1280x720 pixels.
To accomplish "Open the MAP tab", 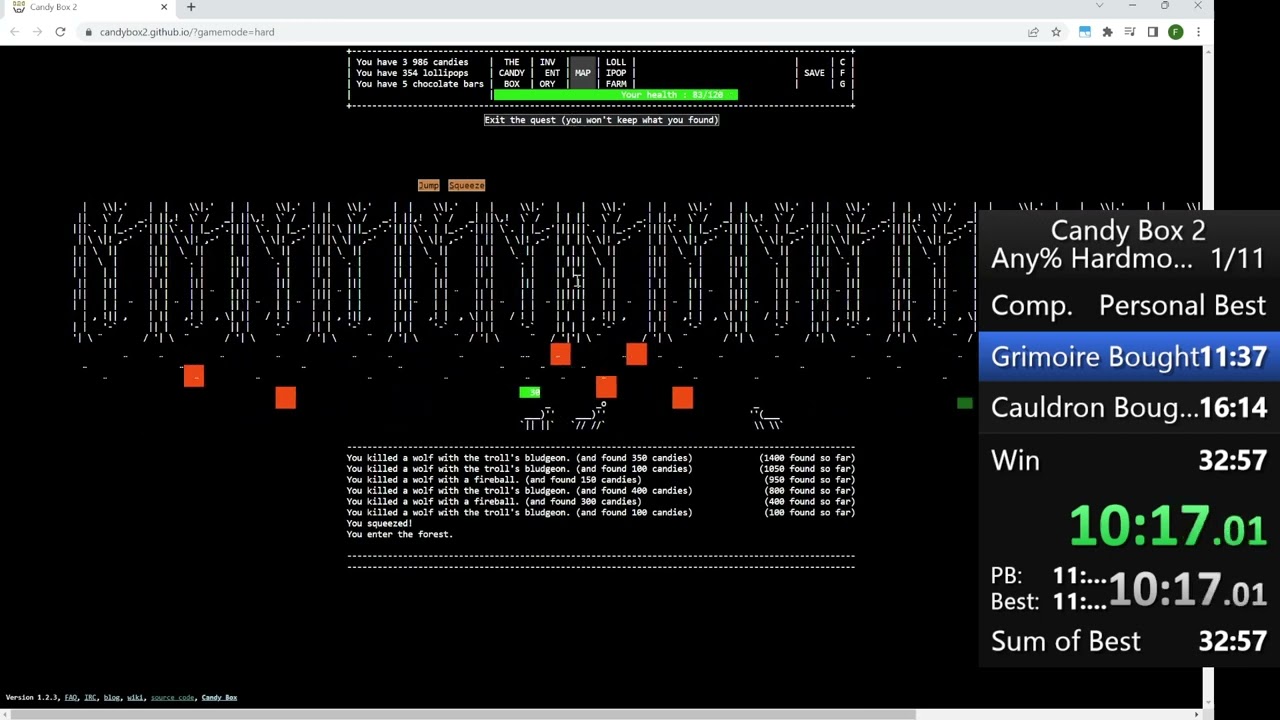I will (582, 73).
